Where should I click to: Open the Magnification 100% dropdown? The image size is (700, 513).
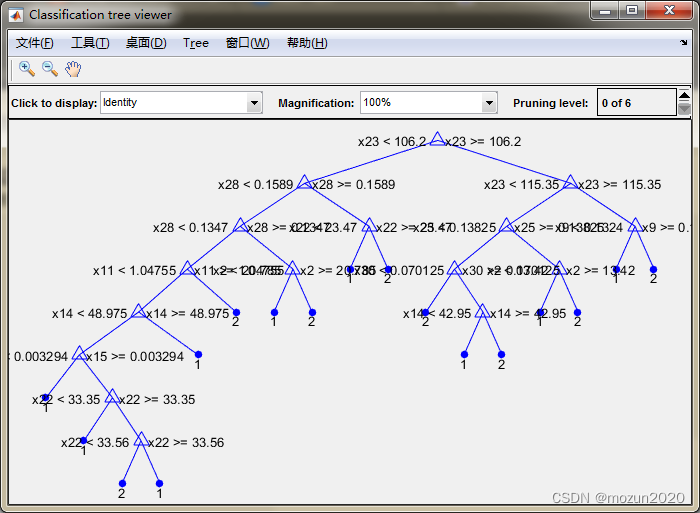click(x=429, y=103)
